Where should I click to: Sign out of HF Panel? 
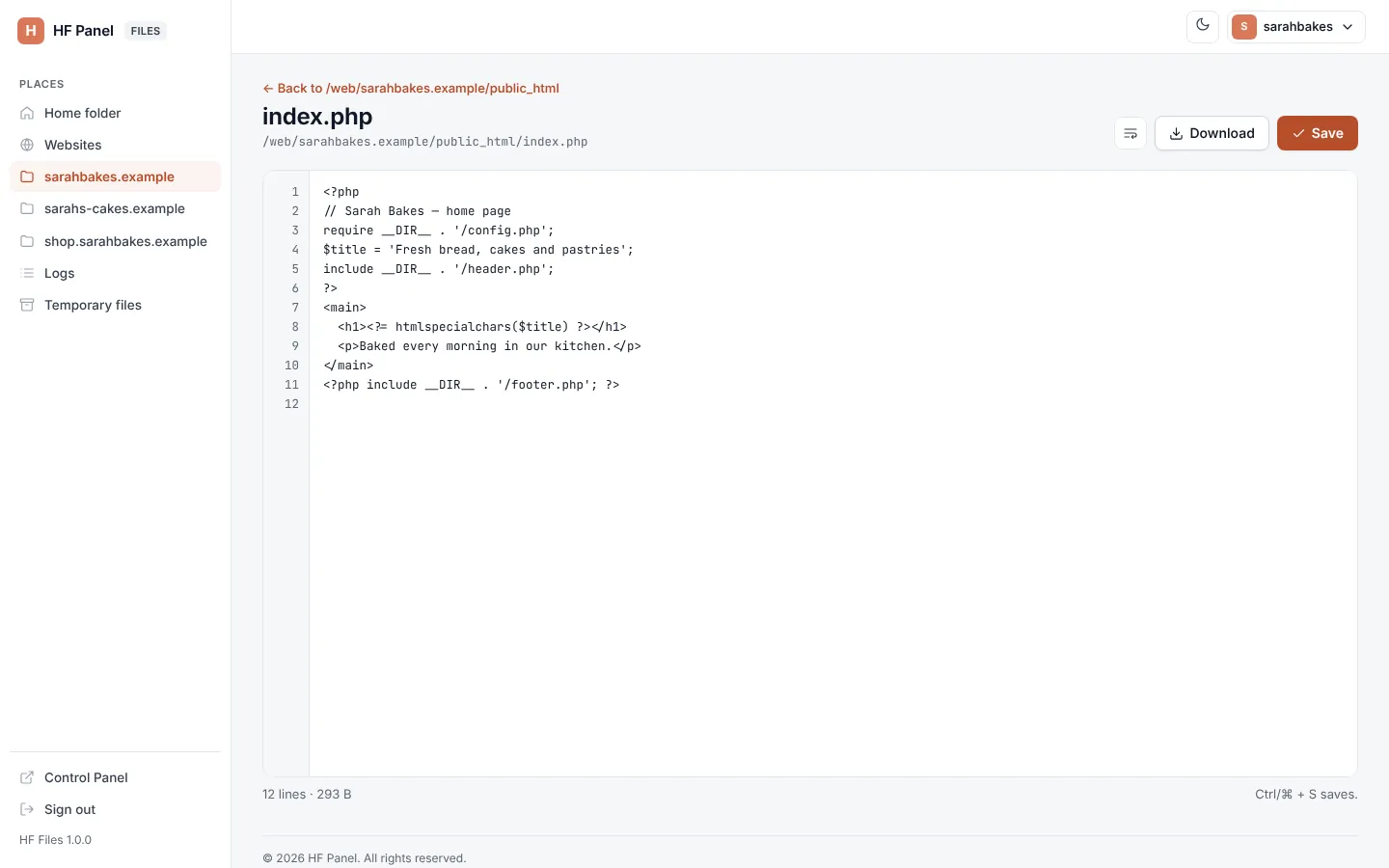coord(115,809)
